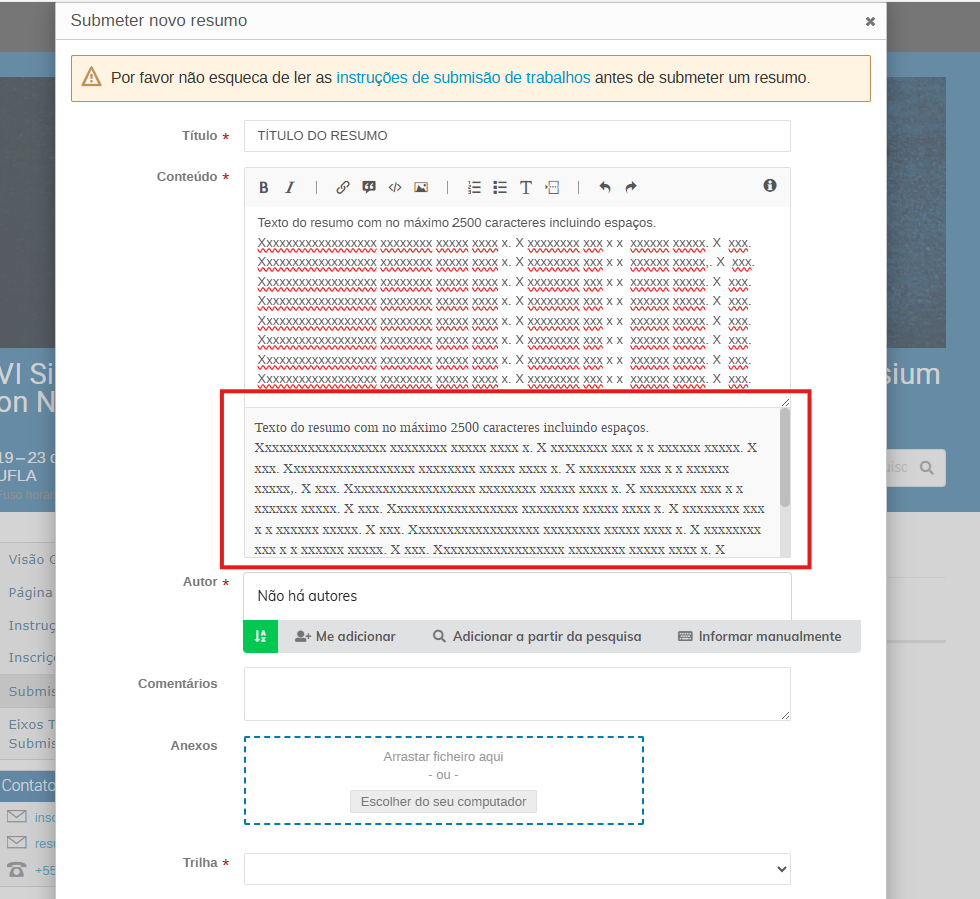Screen dimensions: 980x899
Task: Insert a blockquote in the editor
Action: pos(369,187)
